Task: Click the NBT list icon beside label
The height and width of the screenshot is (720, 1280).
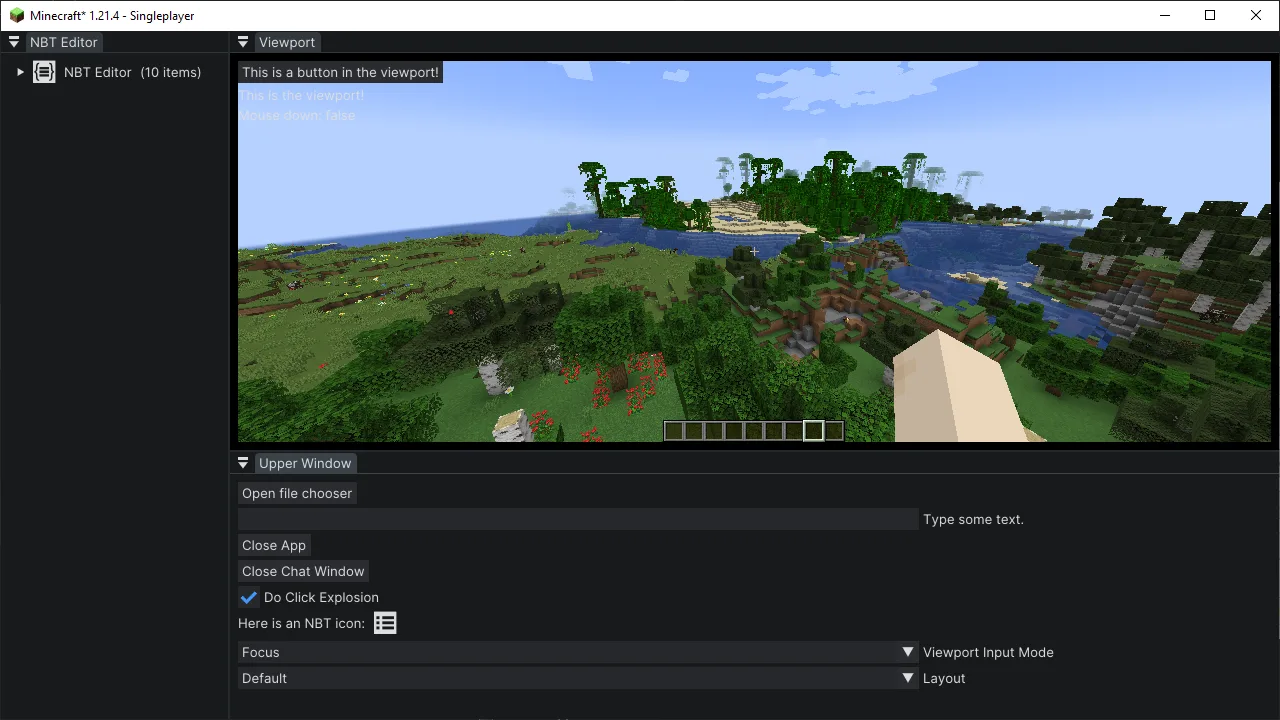Action: (385, 623)
